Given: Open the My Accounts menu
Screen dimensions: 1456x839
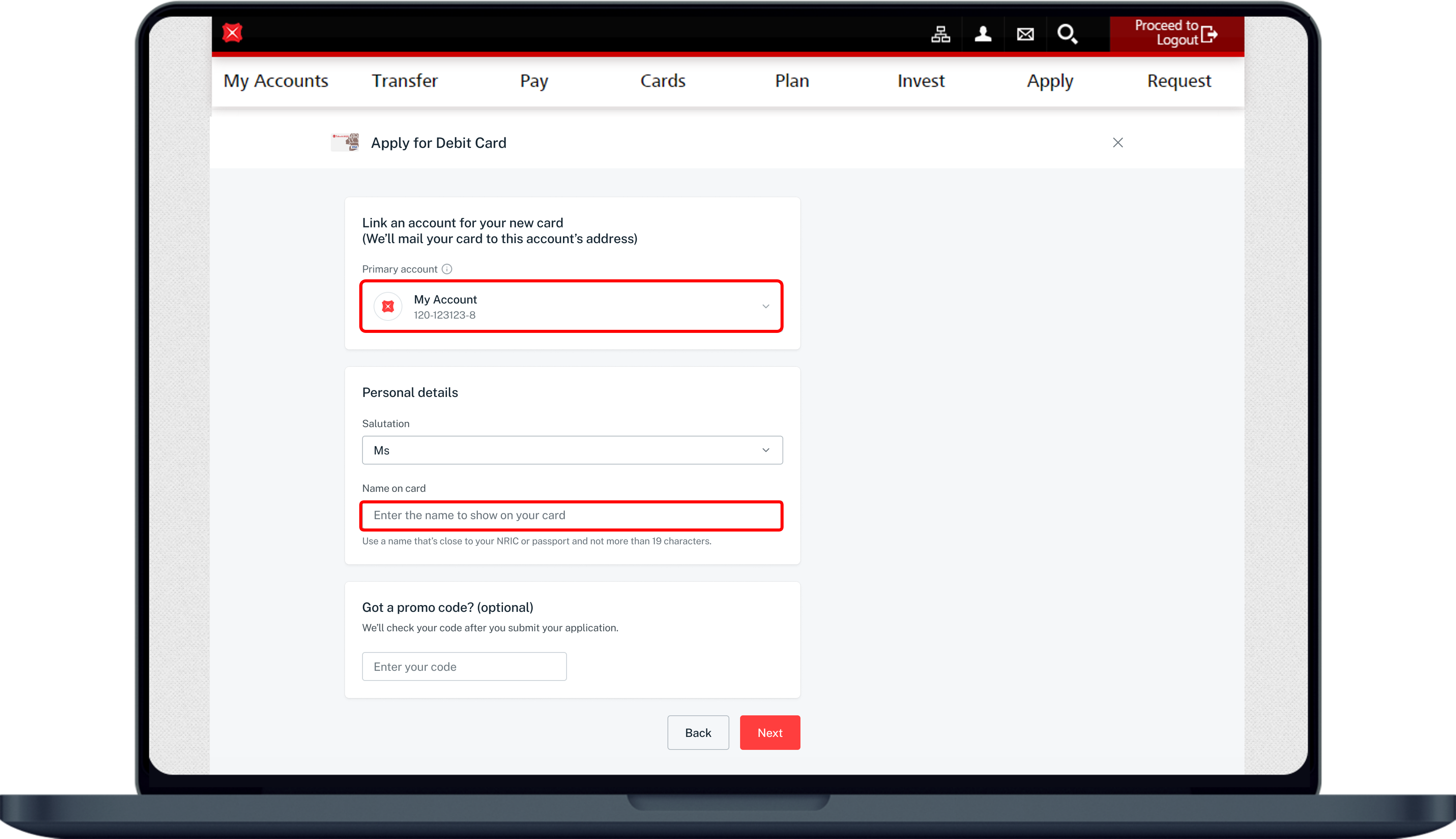Looking at the screenshot, I should coord(275,81).
